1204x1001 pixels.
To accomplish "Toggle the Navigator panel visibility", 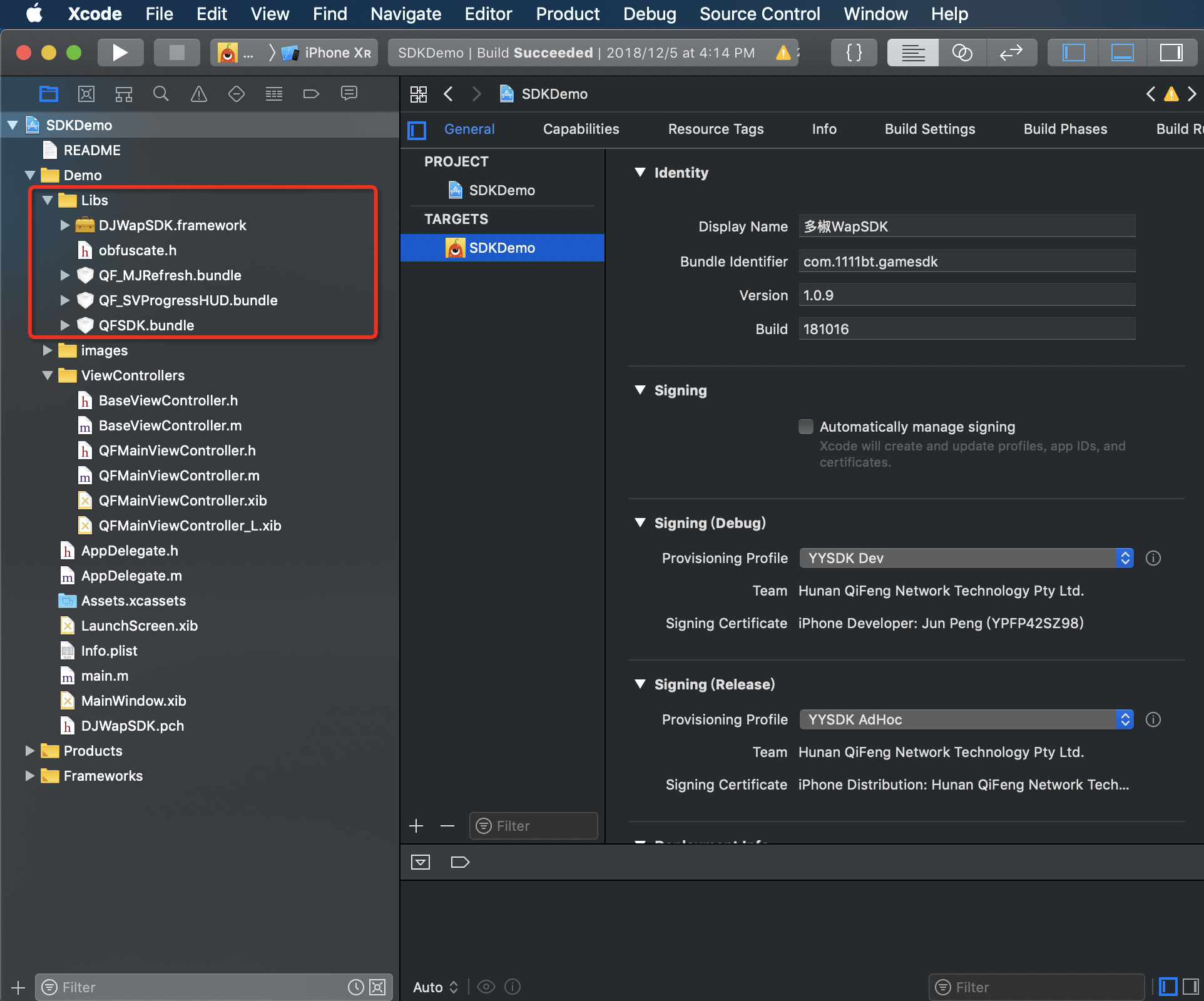I will tap(1074, 53).
